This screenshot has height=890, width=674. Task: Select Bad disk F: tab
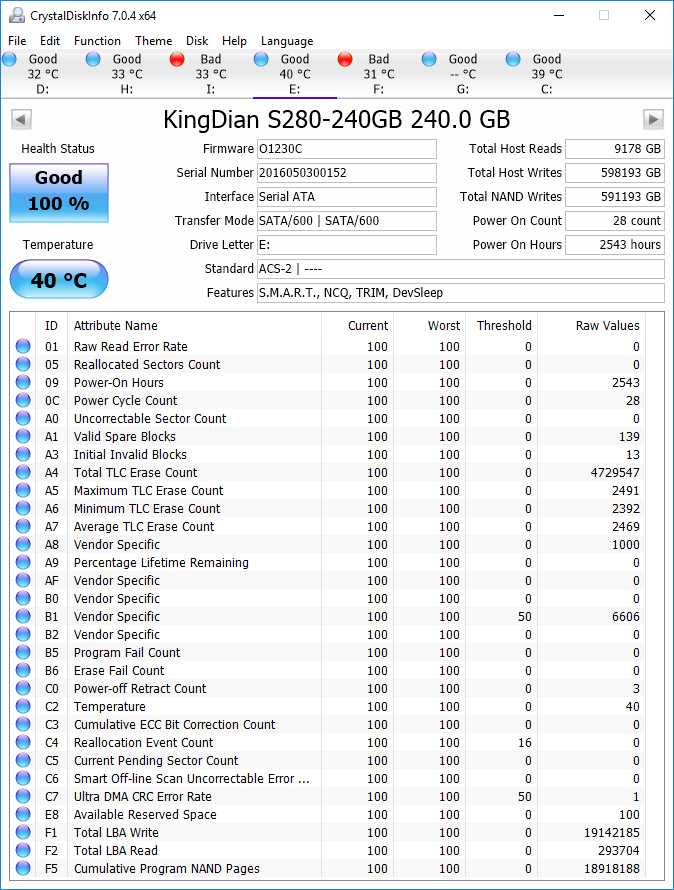379,74
